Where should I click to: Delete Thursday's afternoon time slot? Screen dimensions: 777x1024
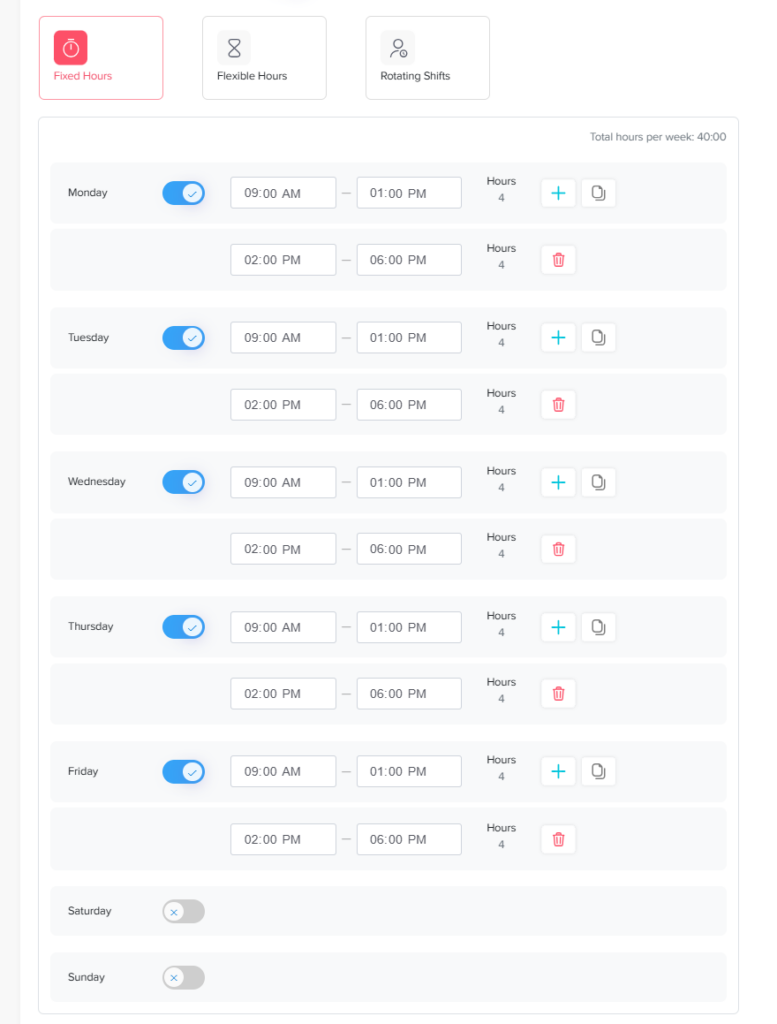[x=558, y=694]
